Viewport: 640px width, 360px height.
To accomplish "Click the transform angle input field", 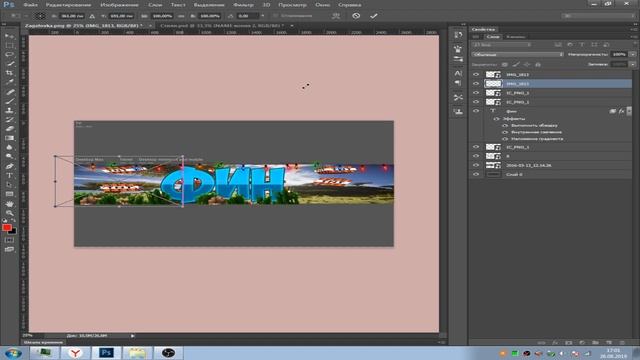I will (247, 16).
